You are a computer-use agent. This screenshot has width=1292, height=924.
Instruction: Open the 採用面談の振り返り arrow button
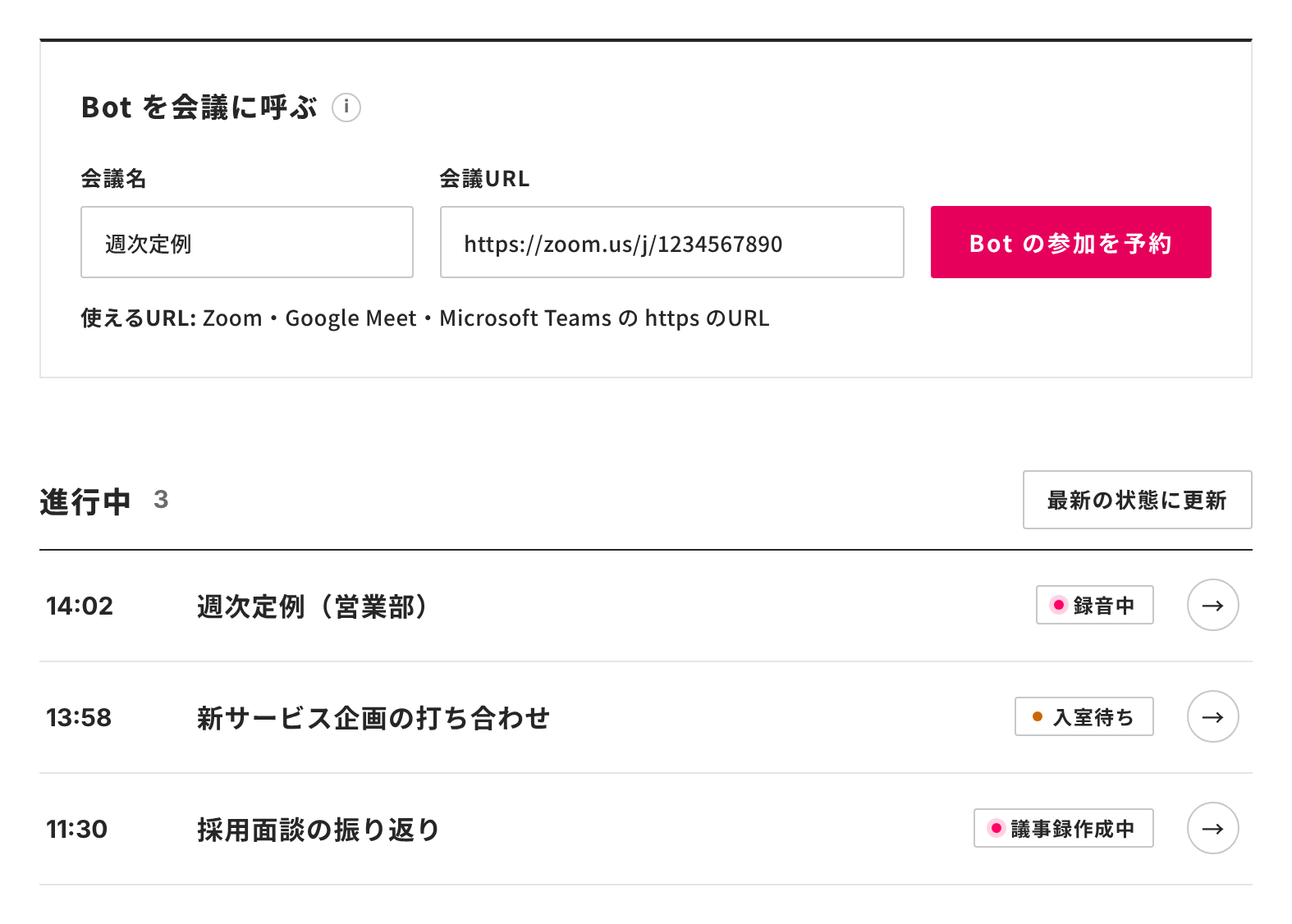[x=1212, y=828]
